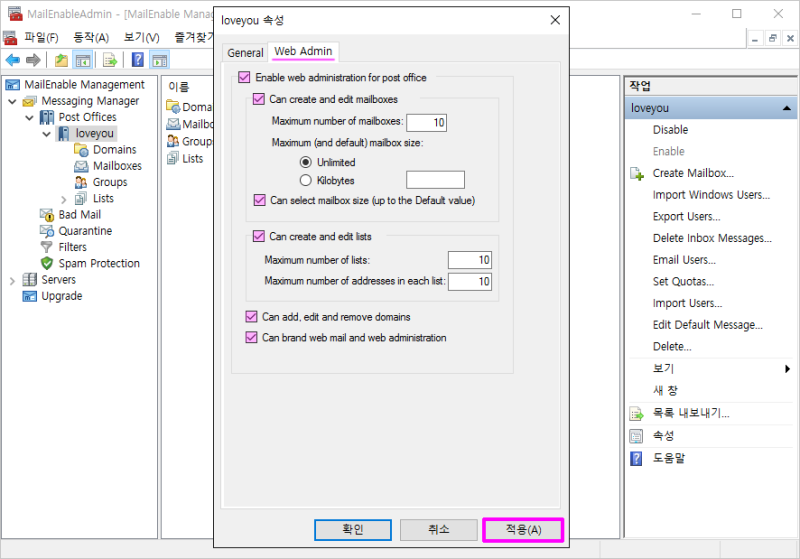This screenshot has height=559, width=800.
Task: Click the blue help question-mark toolbar icon
Action: click(138, 60)
